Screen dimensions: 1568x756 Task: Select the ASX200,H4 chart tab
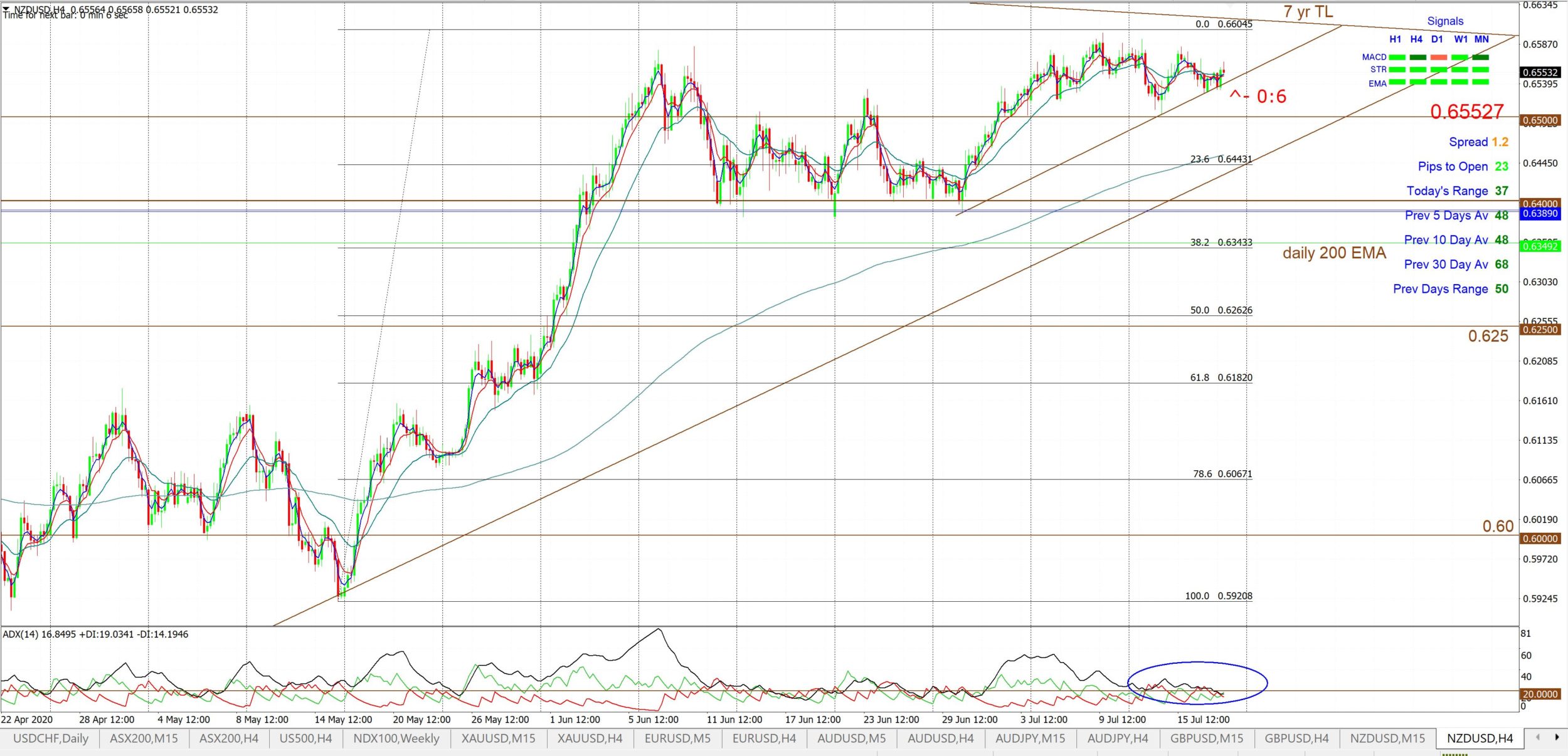click(x=229, y=738)
